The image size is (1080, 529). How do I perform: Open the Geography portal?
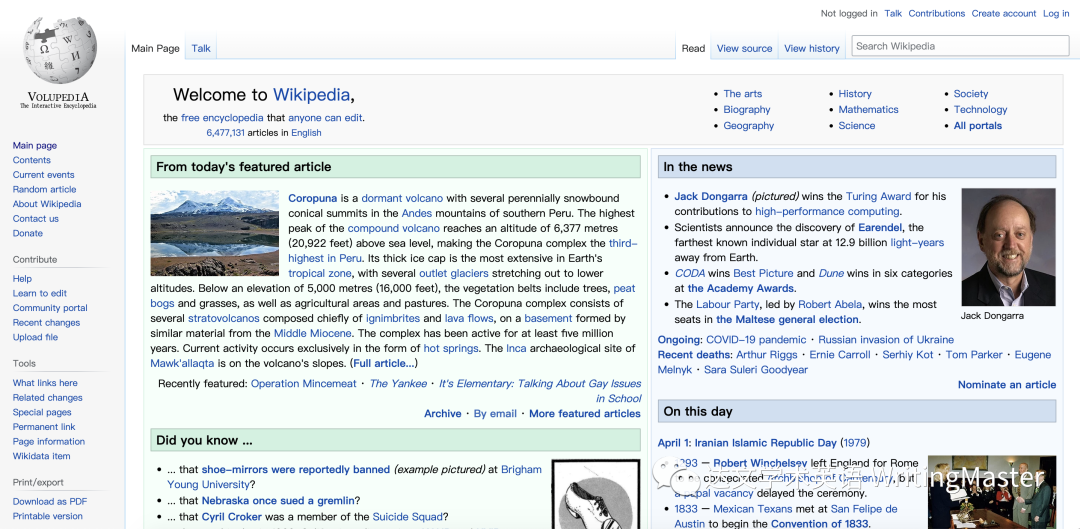tap(749, 125)
